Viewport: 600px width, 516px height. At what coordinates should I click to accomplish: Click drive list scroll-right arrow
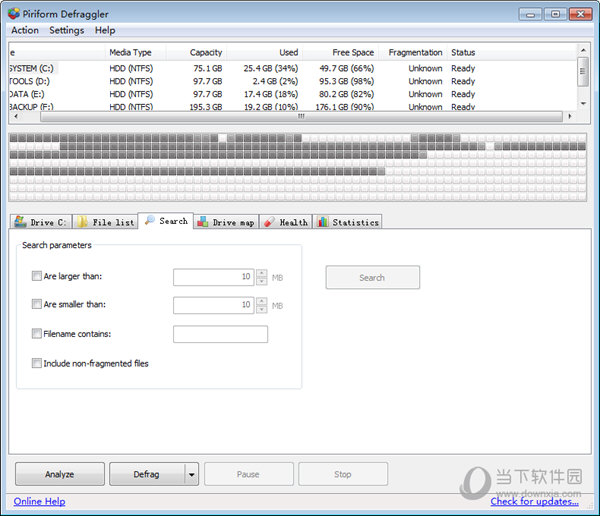570,116
